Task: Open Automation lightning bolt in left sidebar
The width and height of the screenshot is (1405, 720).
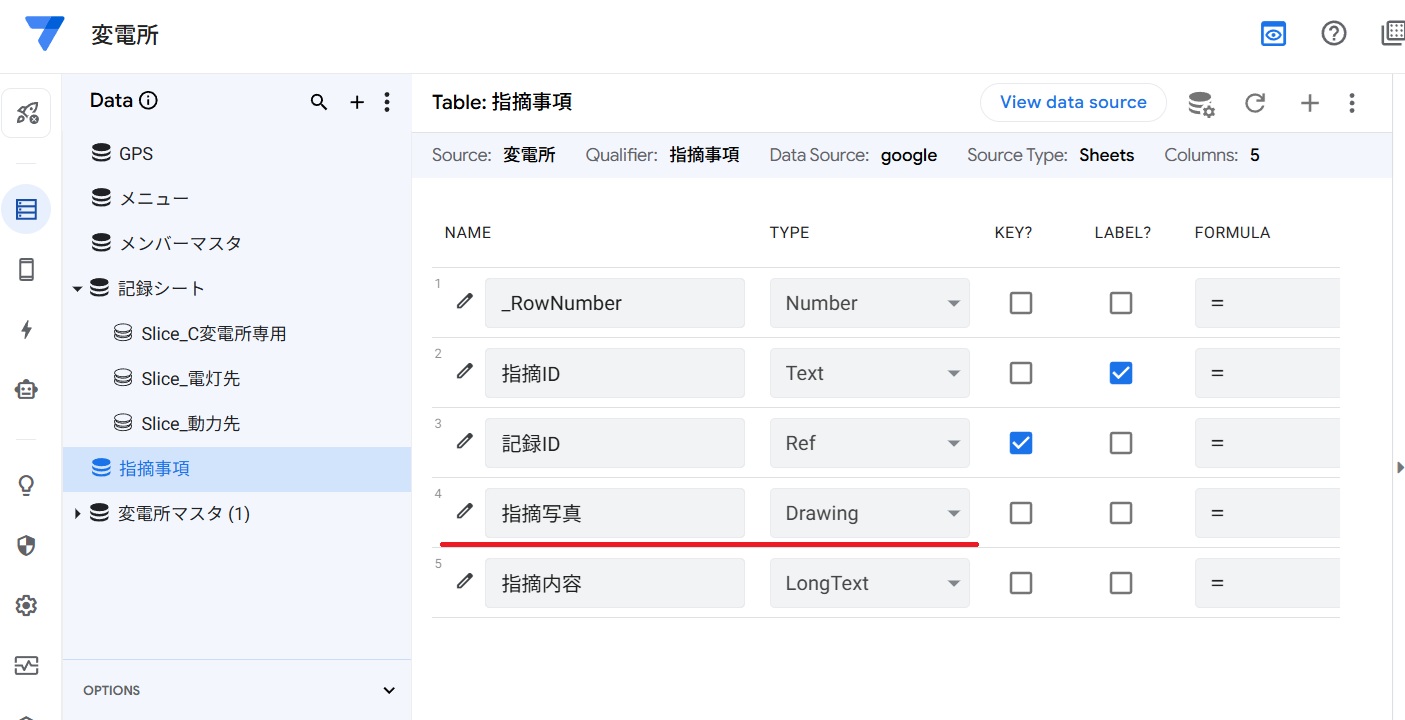Action: tap(27, 330)
